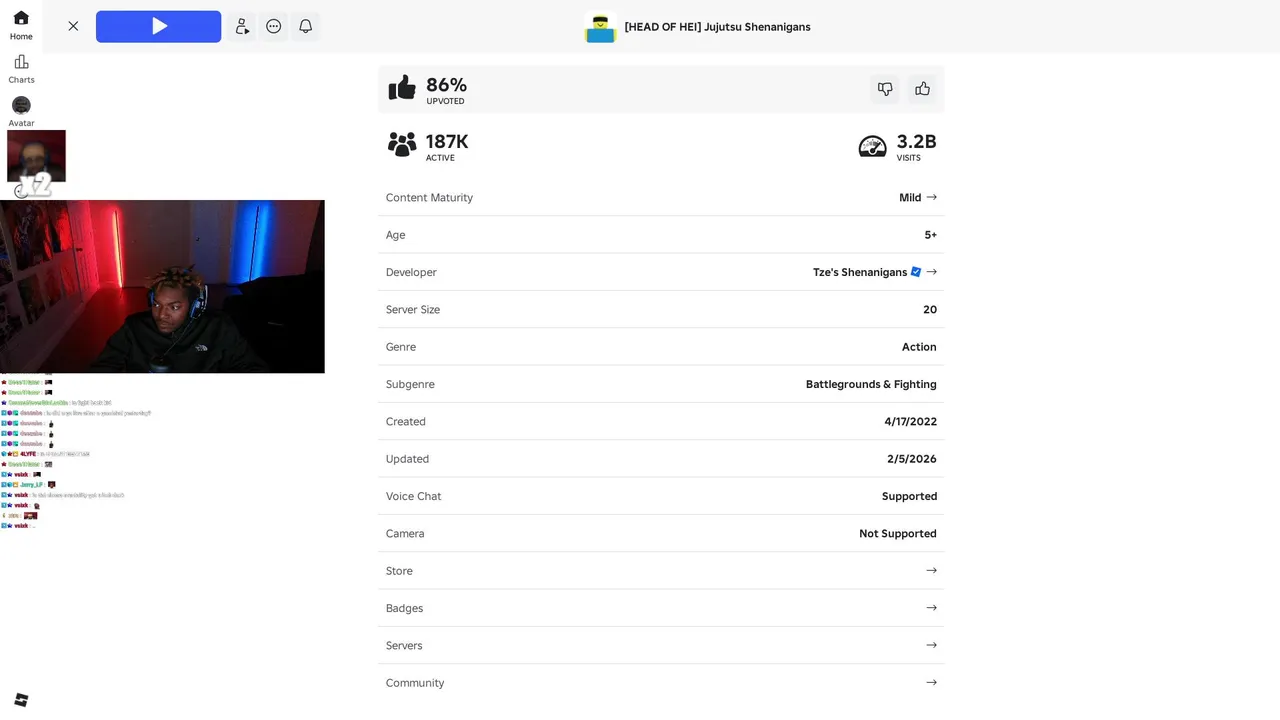
Task: Click the small avatar overlay thumbnail
Action: click(x=36, y=156)
